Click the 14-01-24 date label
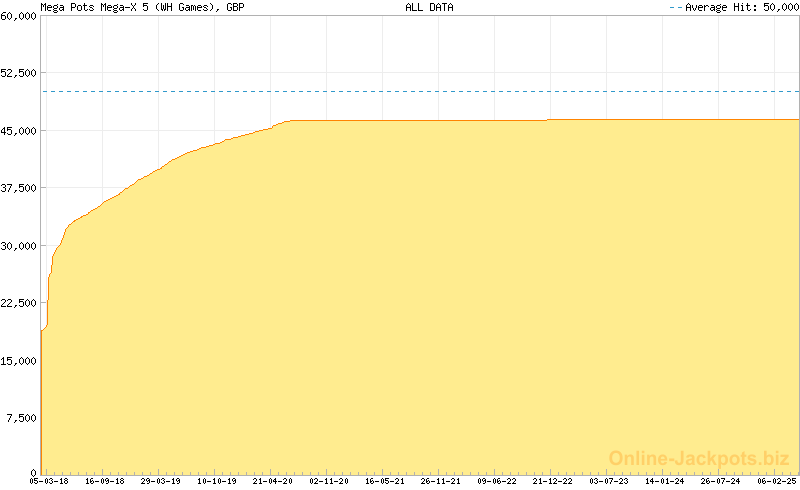 (664, 482)
